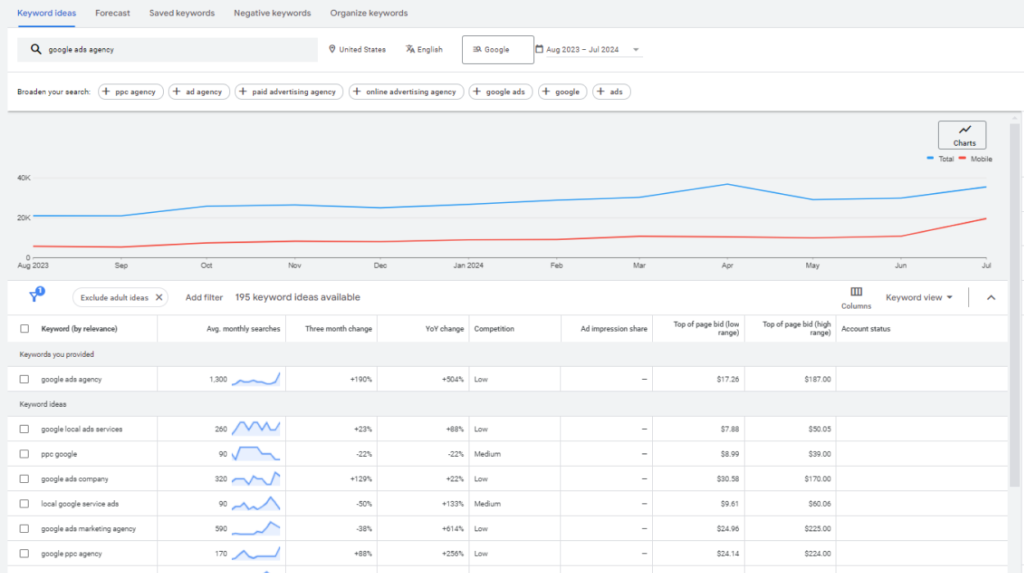Screen dimensions: 1024x573
Task: View google ads agency trend sparkline
Action: click(x=256, y=379)
